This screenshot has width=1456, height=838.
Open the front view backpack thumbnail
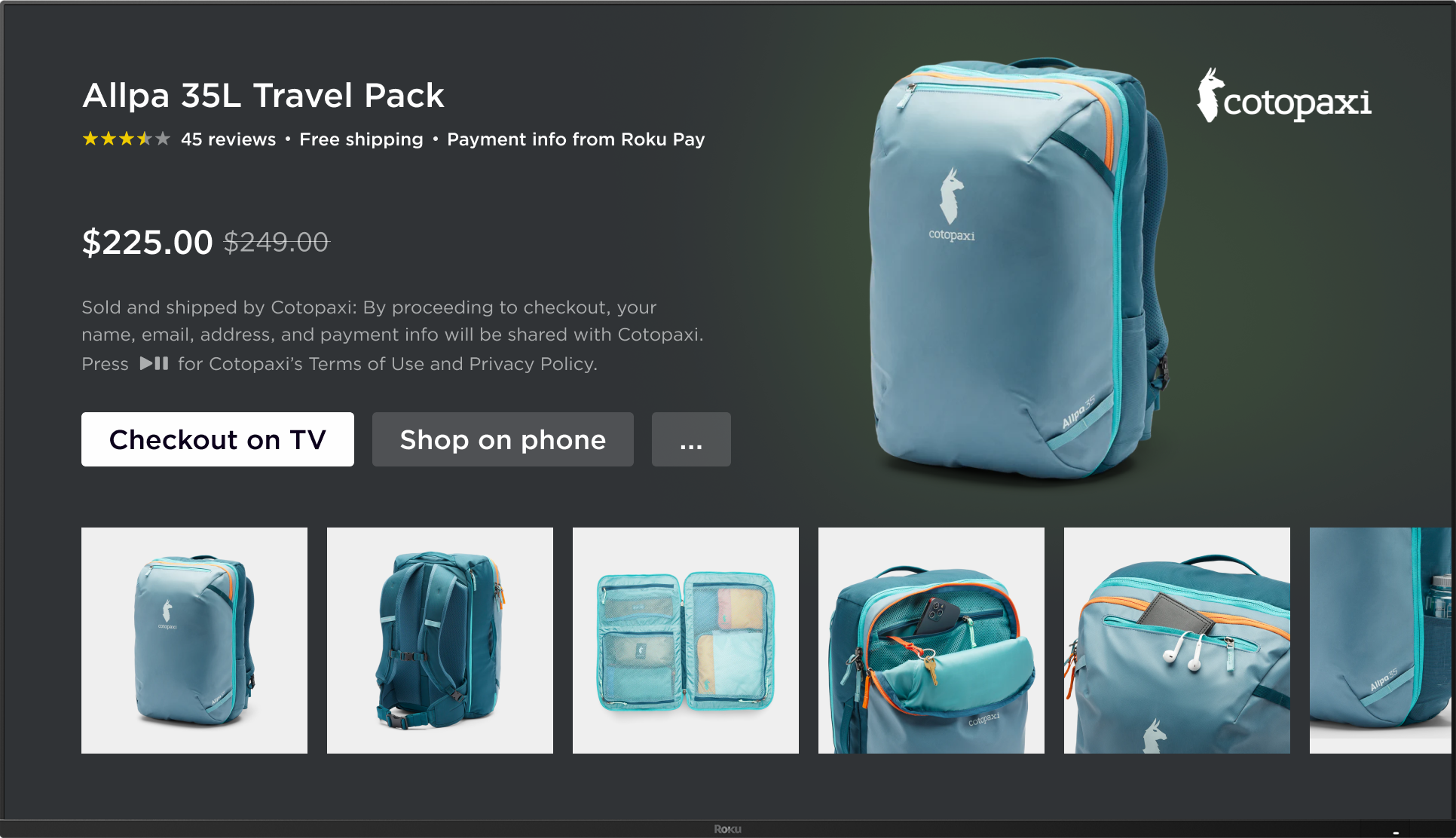tap(194, 641)
